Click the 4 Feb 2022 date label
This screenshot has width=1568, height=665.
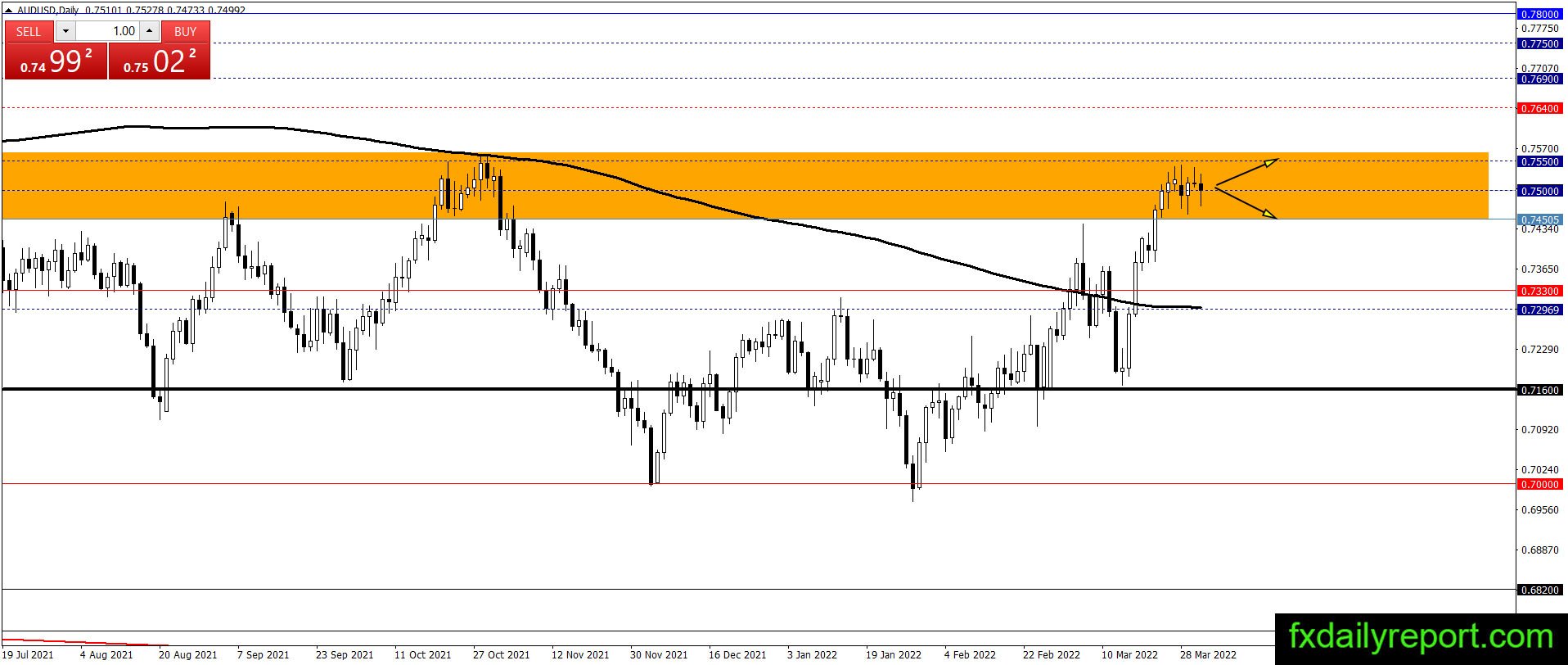971,654
